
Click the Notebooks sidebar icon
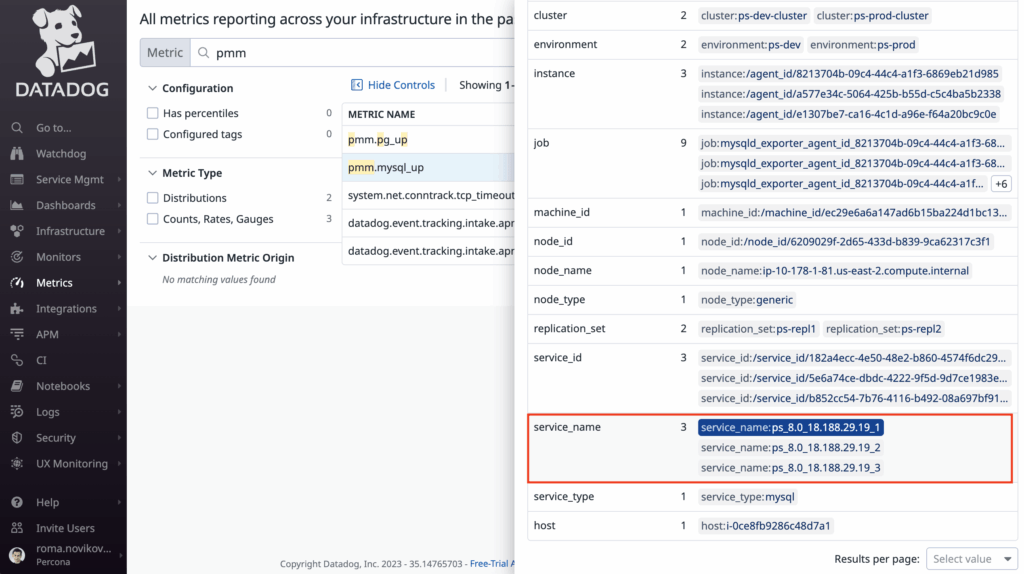coord(16,386)
